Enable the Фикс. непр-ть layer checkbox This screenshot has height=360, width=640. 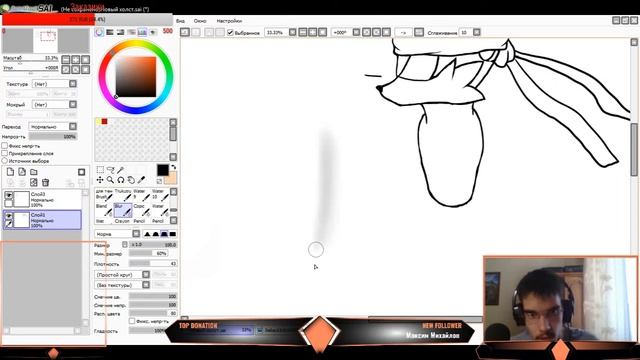[x=5, y=146]
